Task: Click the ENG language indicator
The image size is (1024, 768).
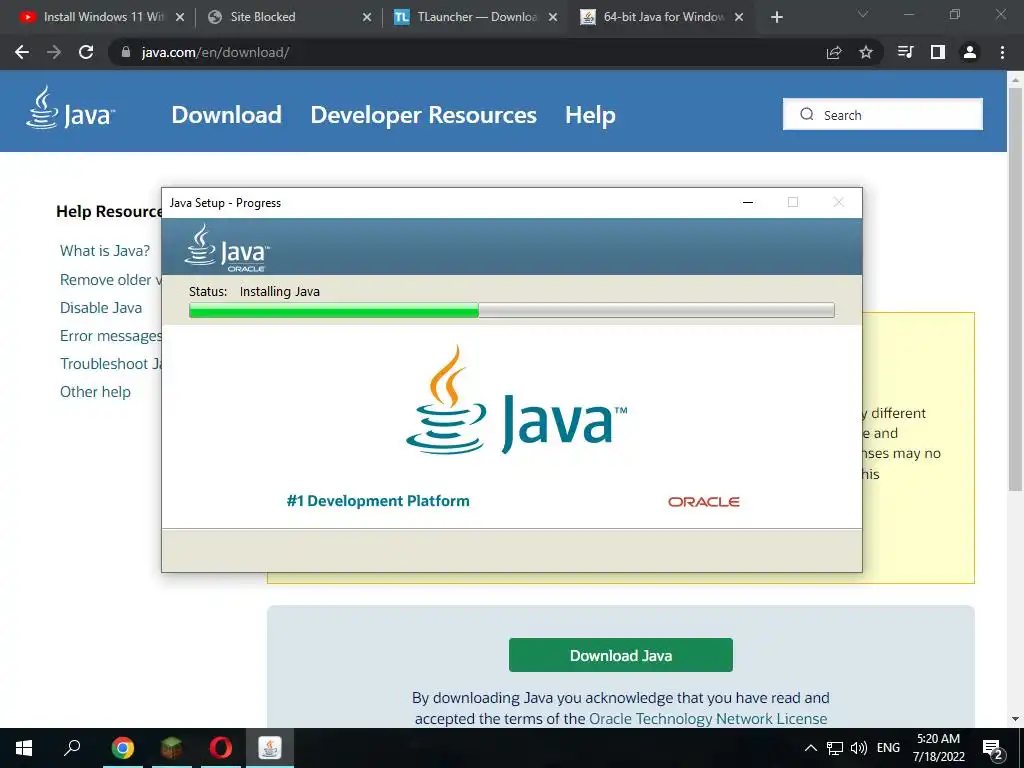Action: pos(888,748)
